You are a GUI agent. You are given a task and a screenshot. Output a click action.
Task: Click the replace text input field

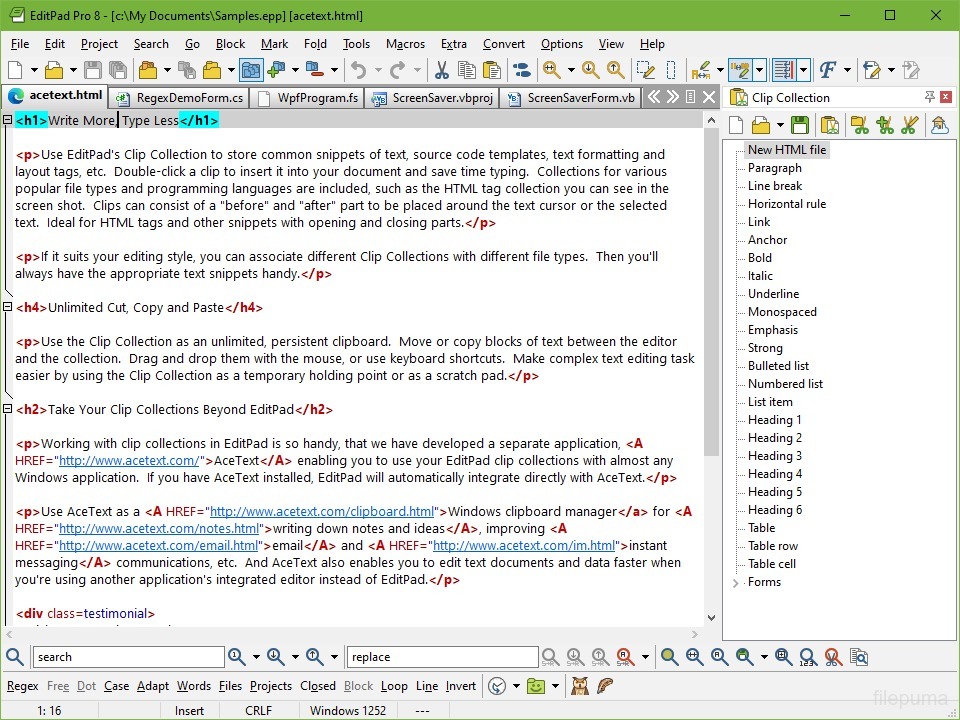coord(442,657)
